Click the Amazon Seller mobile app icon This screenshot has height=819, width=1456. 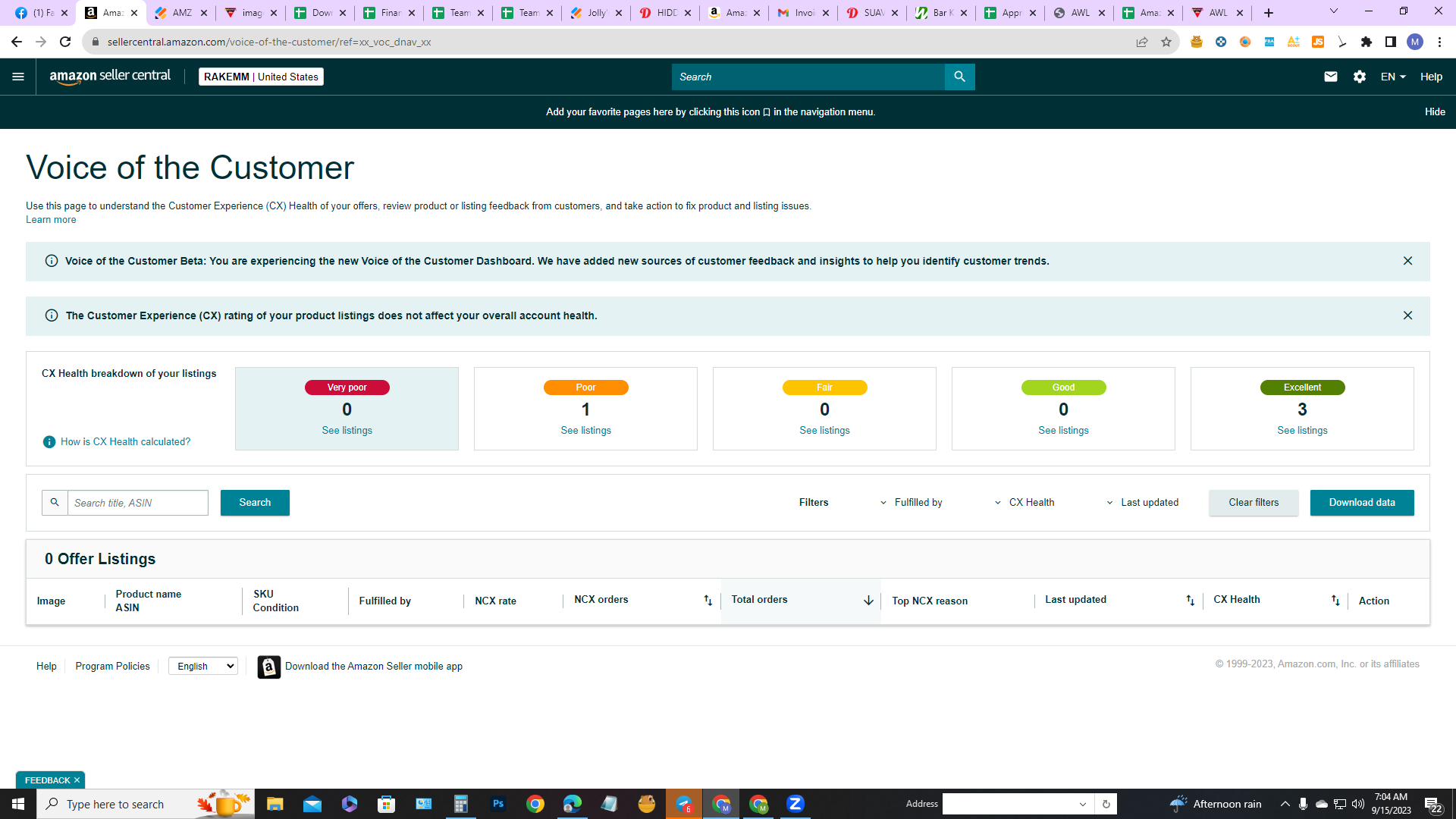pos(268,667)
